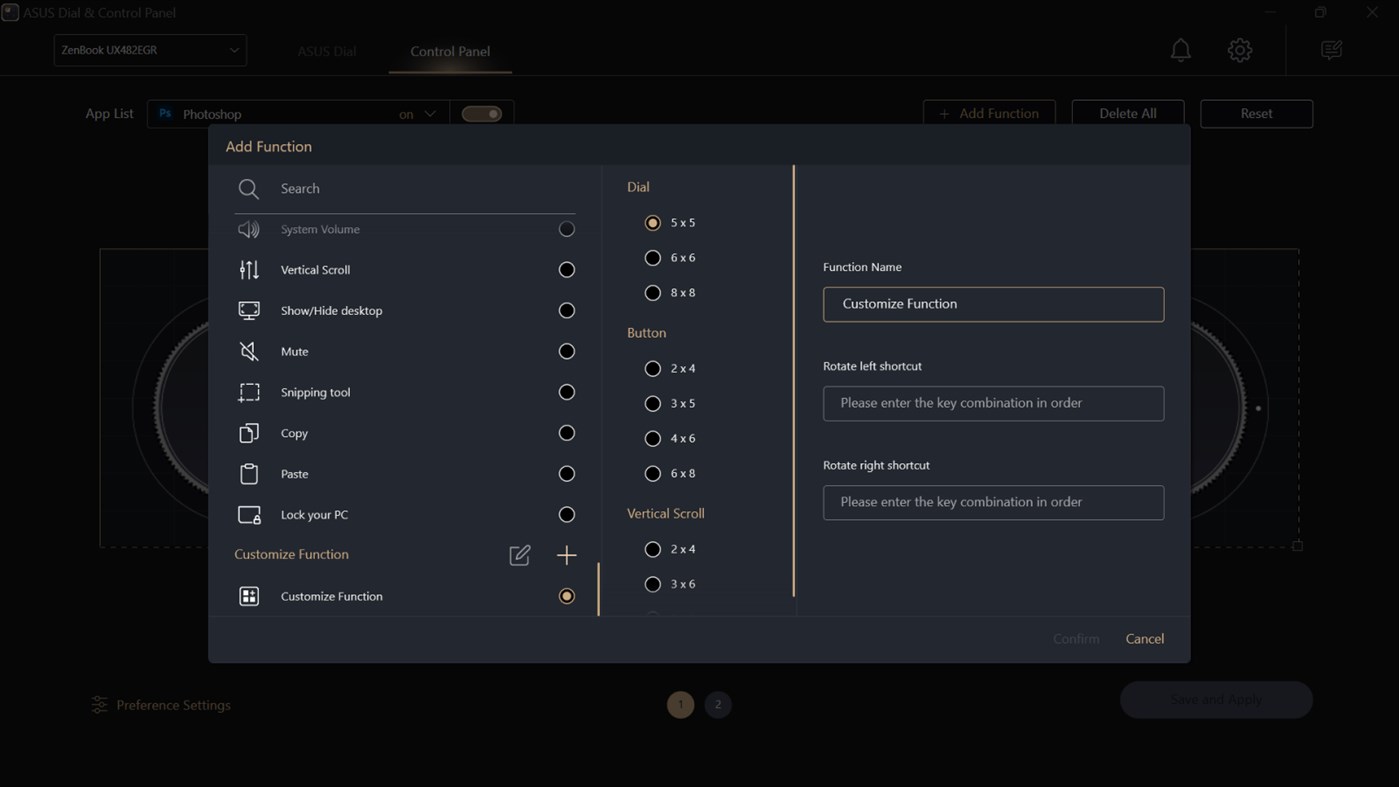
Task: Open the Control Panel tab
Action: coord(449,51)
